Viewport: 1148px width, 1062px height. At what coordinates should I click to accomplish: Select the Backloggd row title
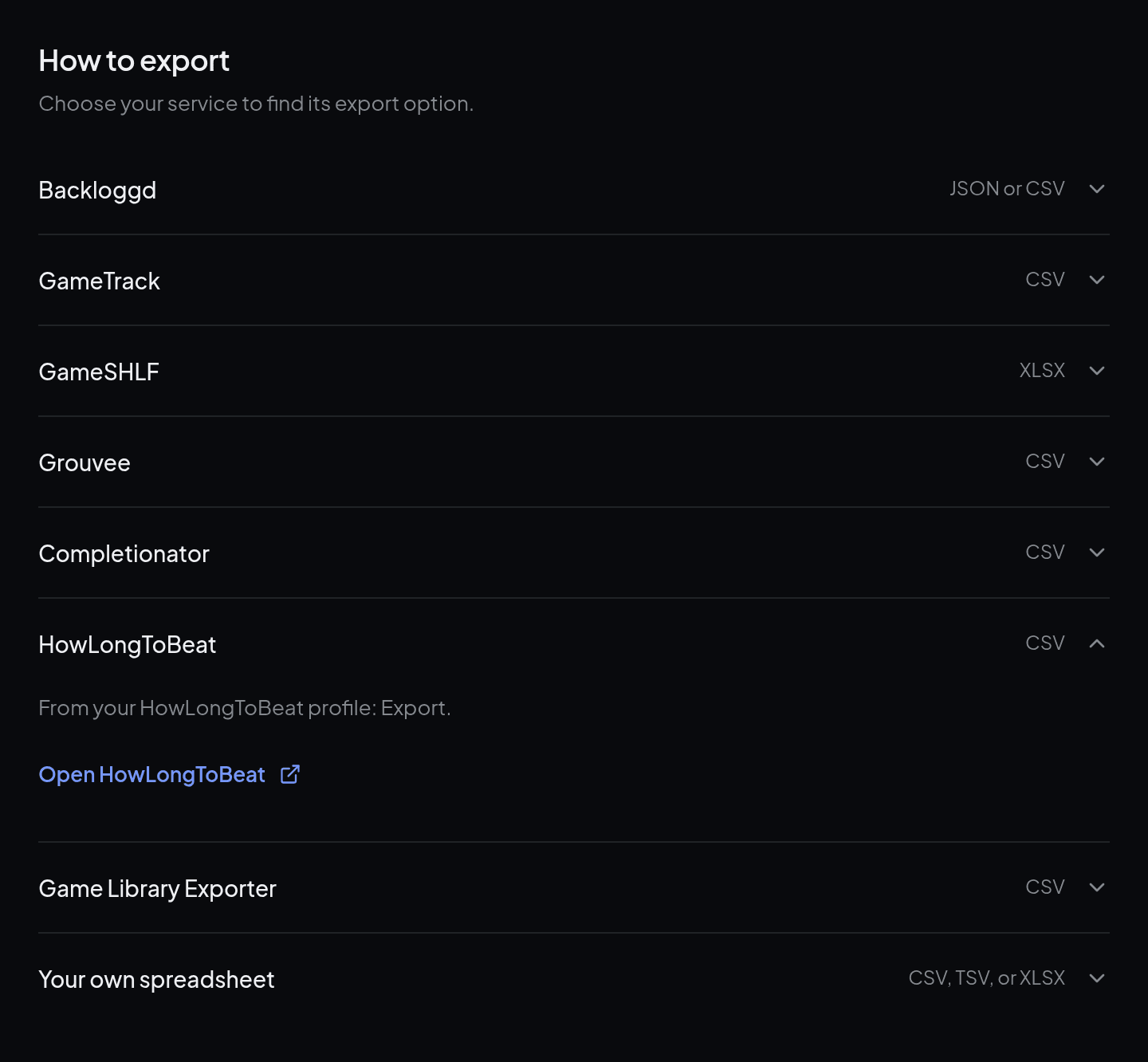(x=97, y=191)
